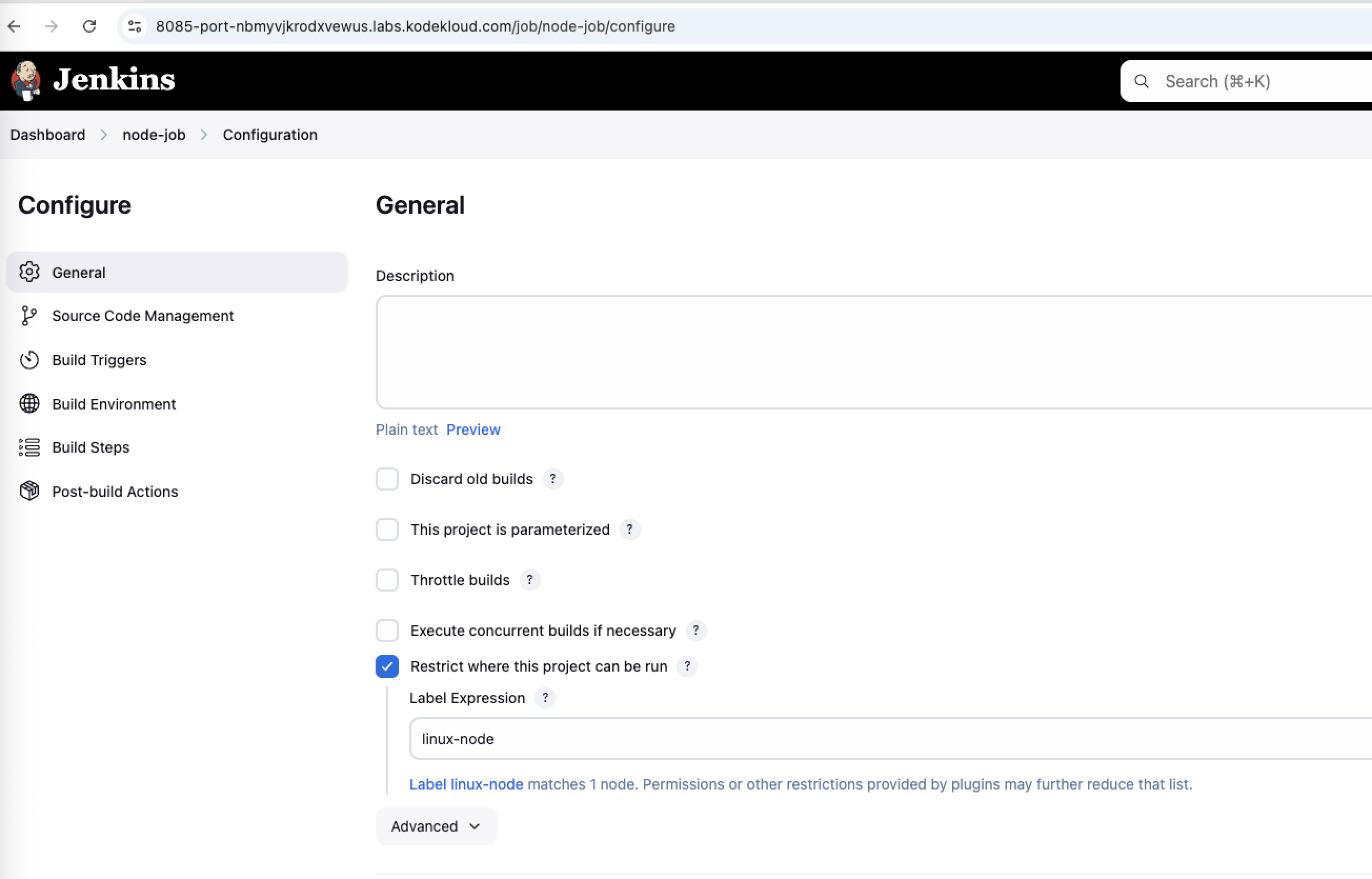Preview the description text
This screenshot has height=879, width=1372.
pos(473,429)
